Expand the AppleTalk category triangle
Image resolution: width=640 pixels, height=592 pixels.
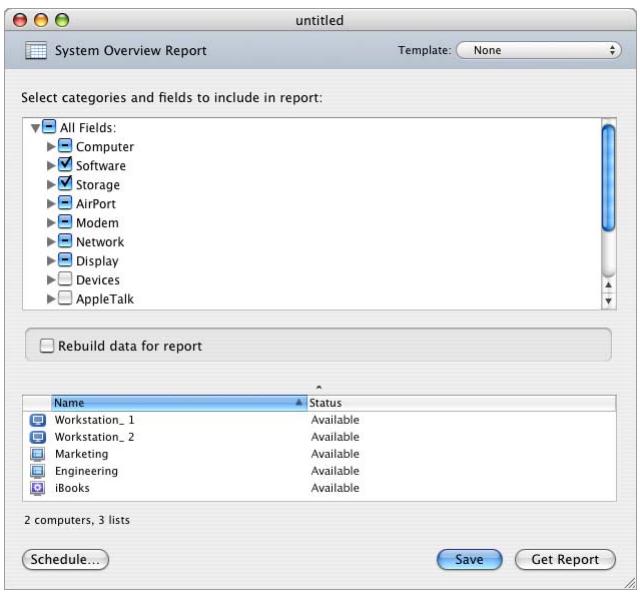tap(51, 299)
